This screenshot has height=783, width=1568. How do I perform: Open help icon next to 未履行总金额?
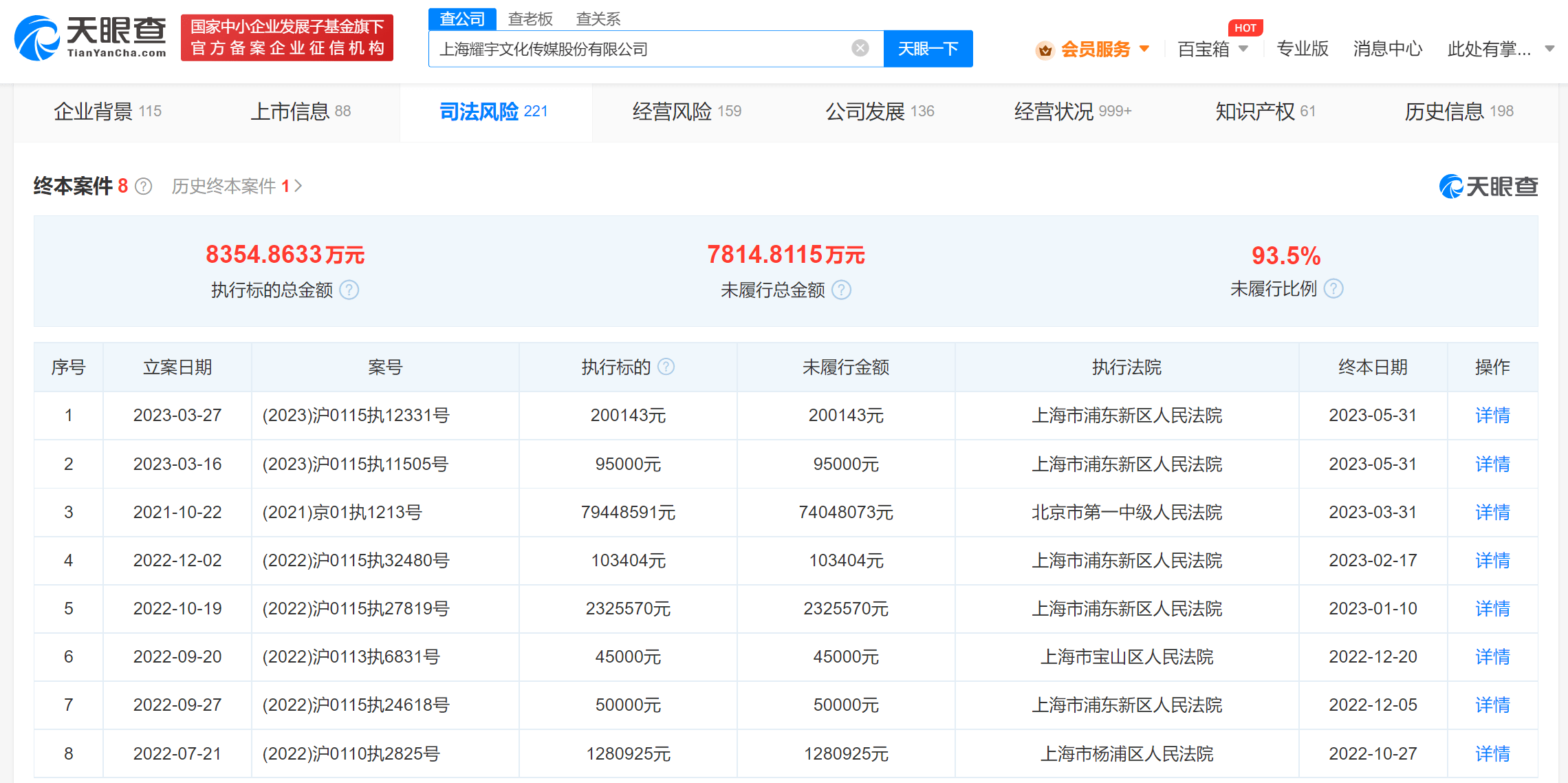[x=841, y=290]
